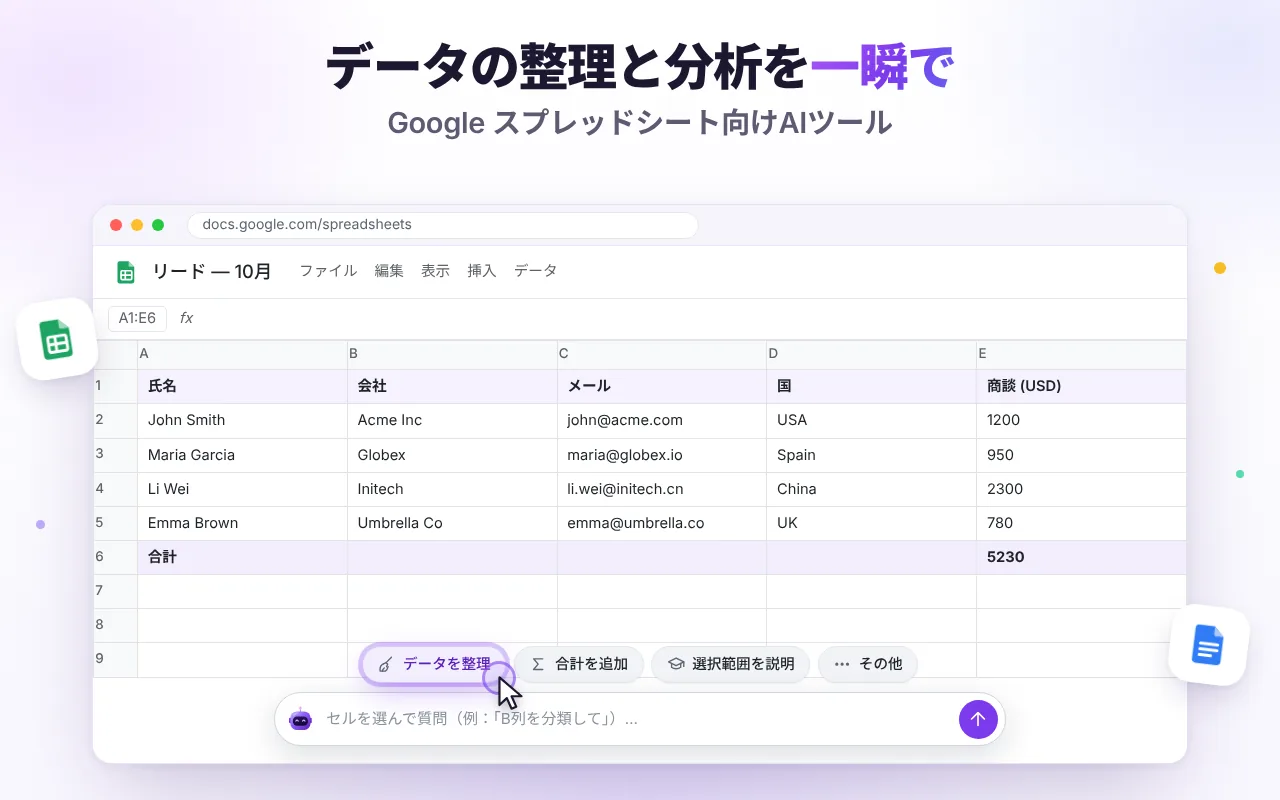Click the 商談 (USD) header cell

click(x=1081, y=386)
